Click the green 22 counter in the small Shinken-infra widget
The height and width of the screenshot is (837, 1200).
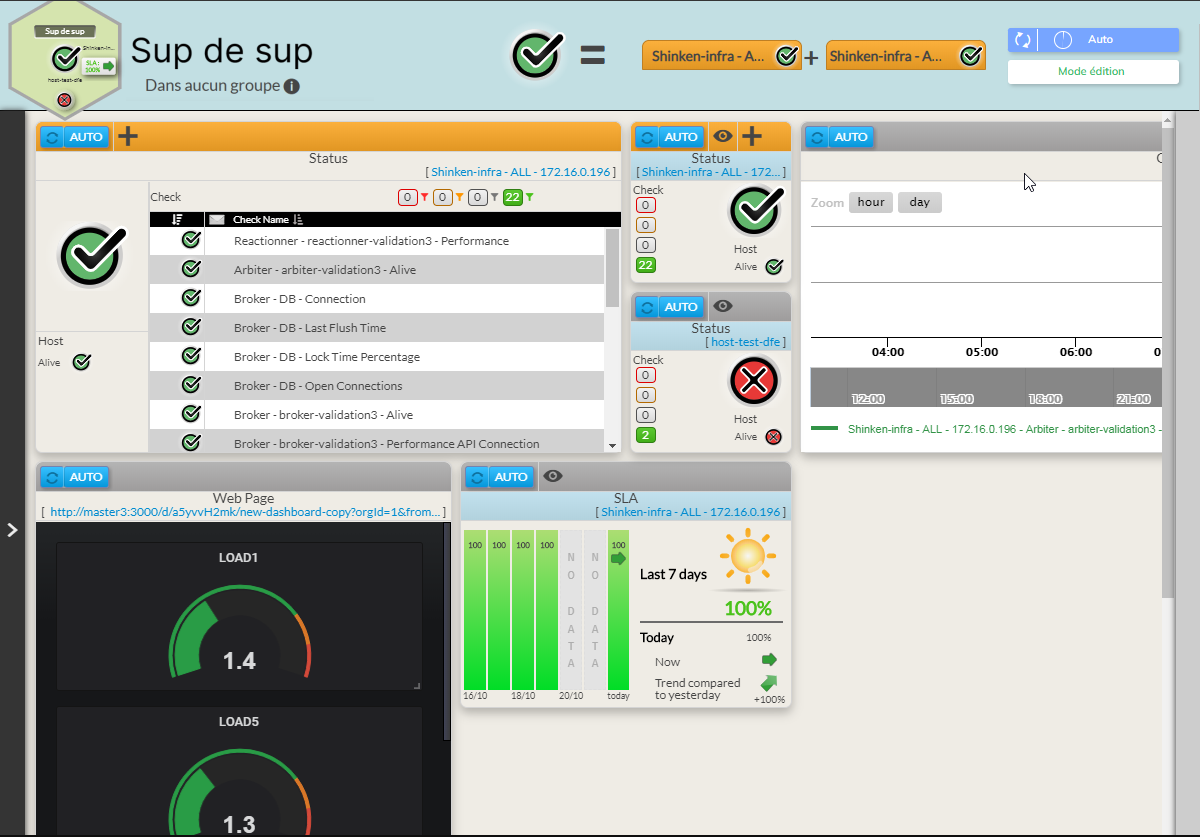click(646, 265)
